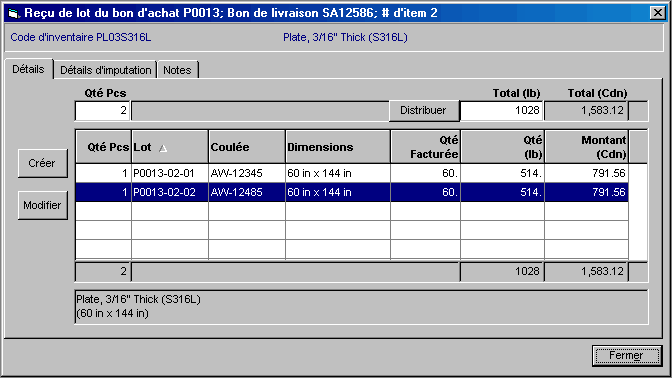Click the Qté (lb) column header
The image size is (672, 378).
(x=502, y=147)
